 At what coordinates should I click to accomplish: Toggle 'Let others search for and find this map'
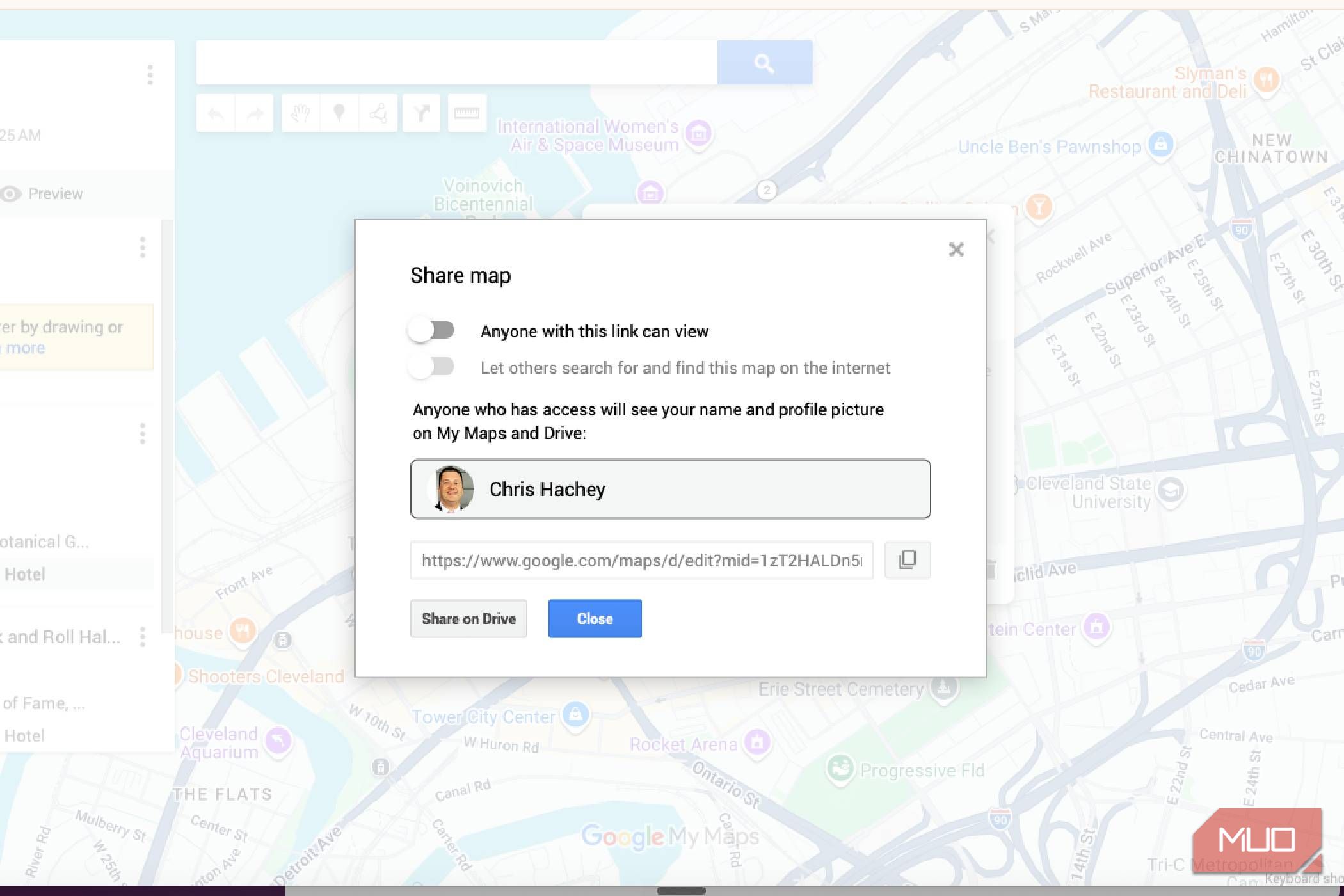tap(431, 367)
